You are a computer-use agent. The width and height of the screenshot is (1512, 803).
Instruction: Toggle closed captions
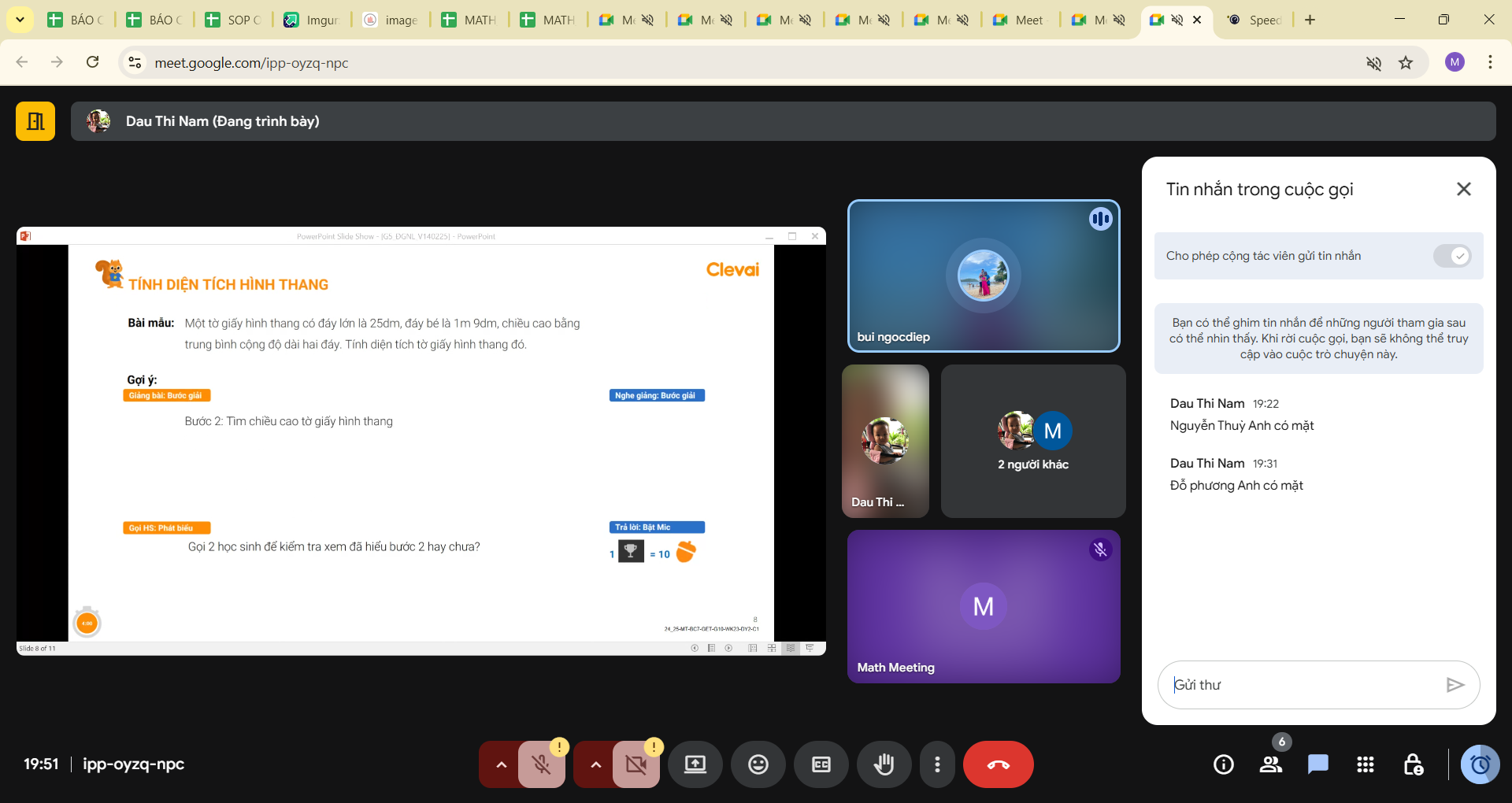[x=821, y=764]
